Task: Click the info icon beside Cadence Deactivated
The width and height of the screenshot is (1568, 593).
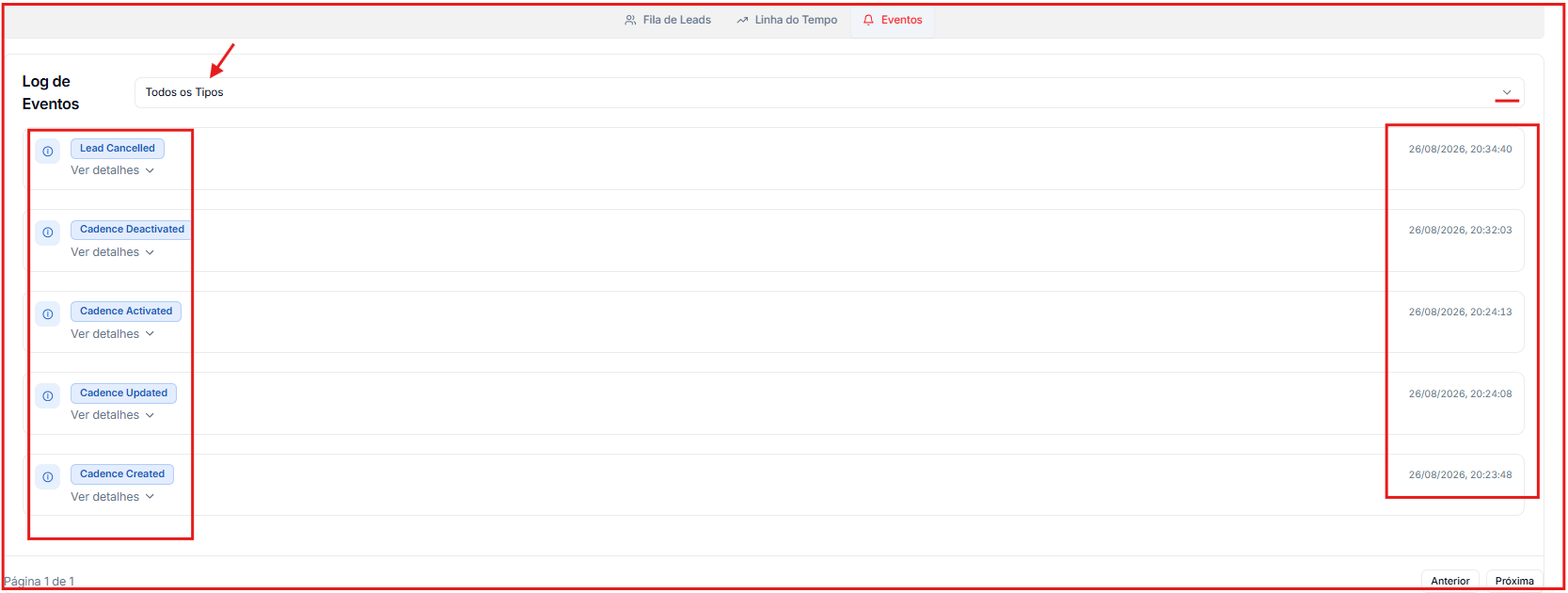Action: pos(48,232)
